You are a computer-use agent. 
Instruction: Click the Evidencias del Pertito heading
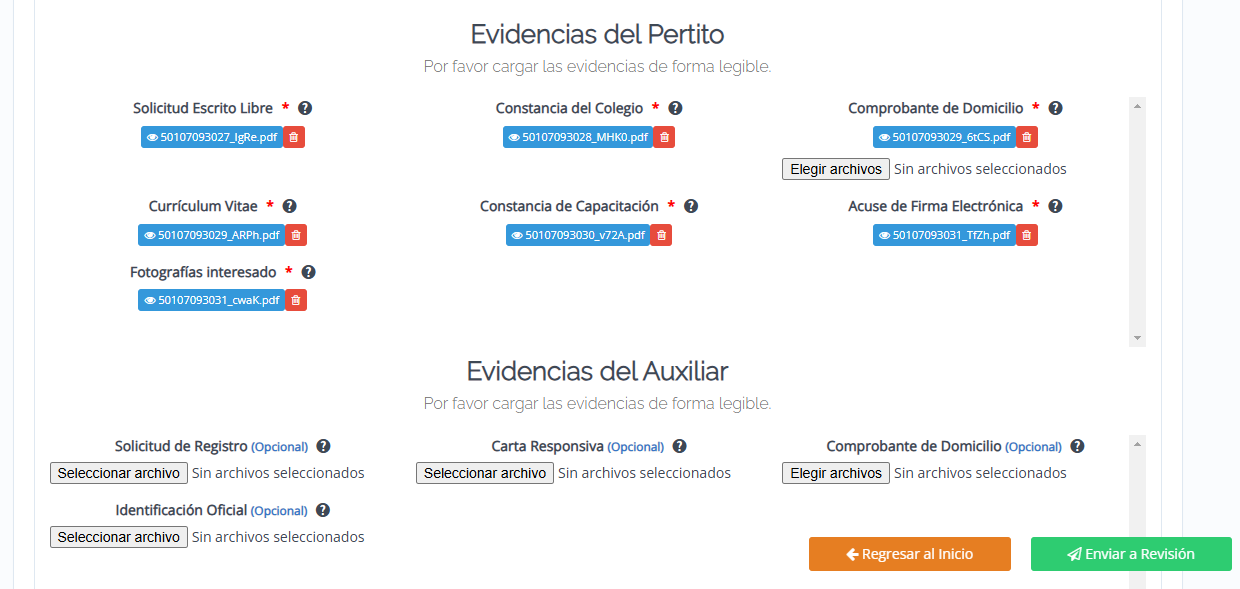(x=597, y=34)
